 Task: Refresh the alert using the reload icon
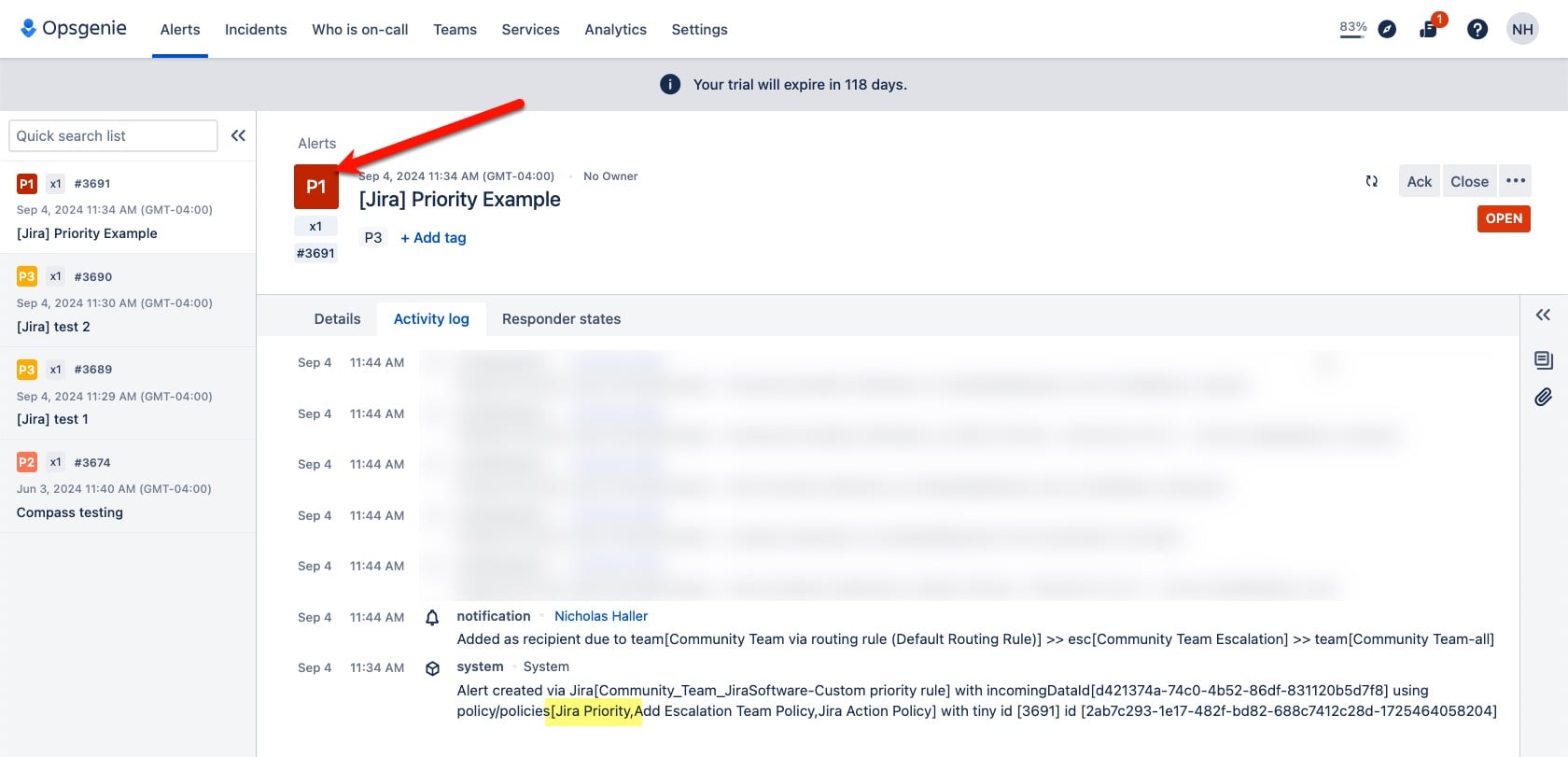(1371, 181)
